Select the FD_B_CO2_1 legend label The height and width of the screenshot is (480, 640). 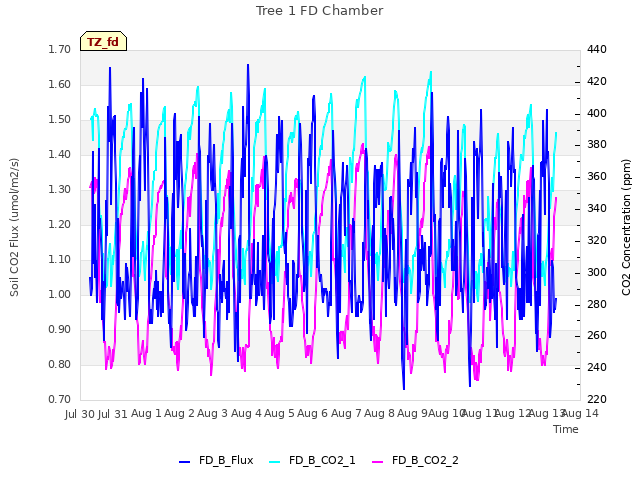pyautogui.click(x=322, y=460)
